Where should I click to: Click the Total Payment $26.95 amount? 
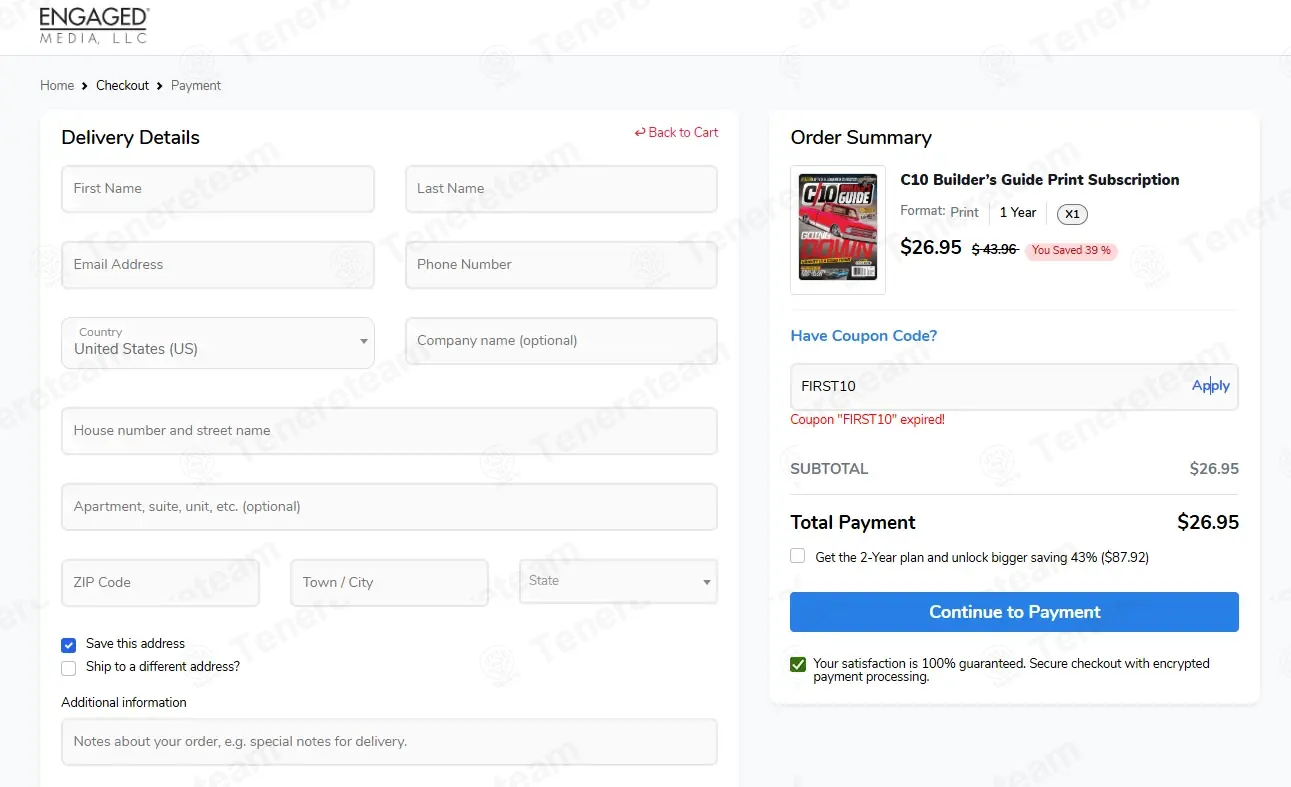[x=1208, y=522]
